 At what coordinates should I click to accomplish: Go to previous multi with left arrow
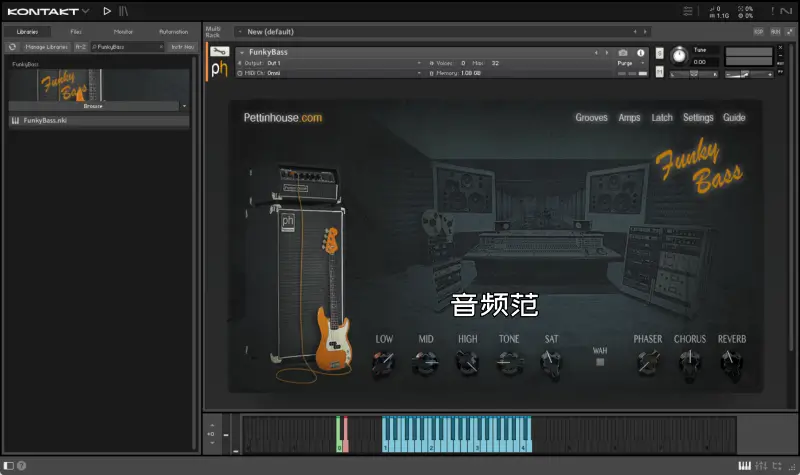pos(635,32)
